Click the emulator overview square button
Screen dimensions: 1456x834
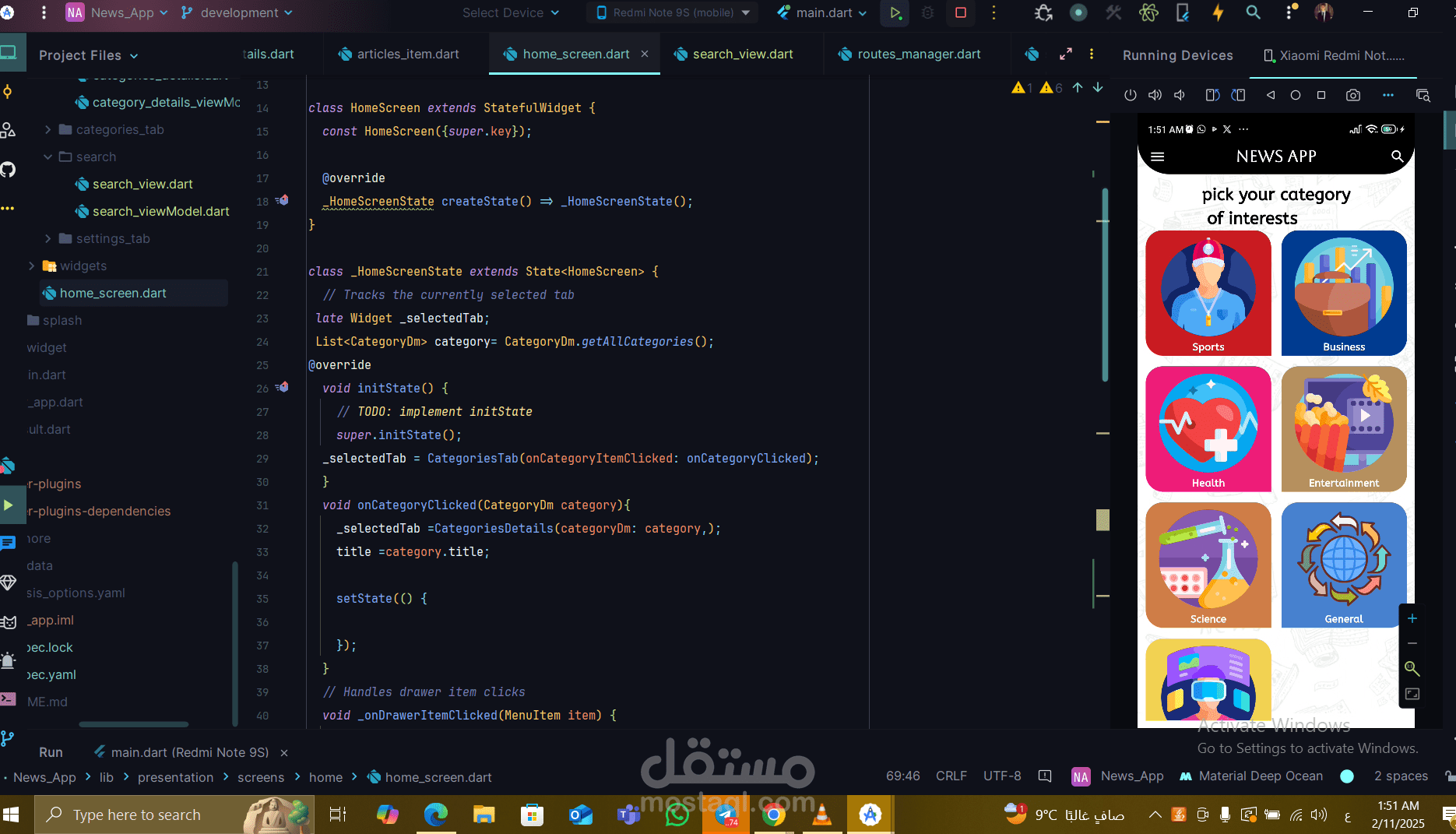pyautogui.click(x=1321, y=95)
